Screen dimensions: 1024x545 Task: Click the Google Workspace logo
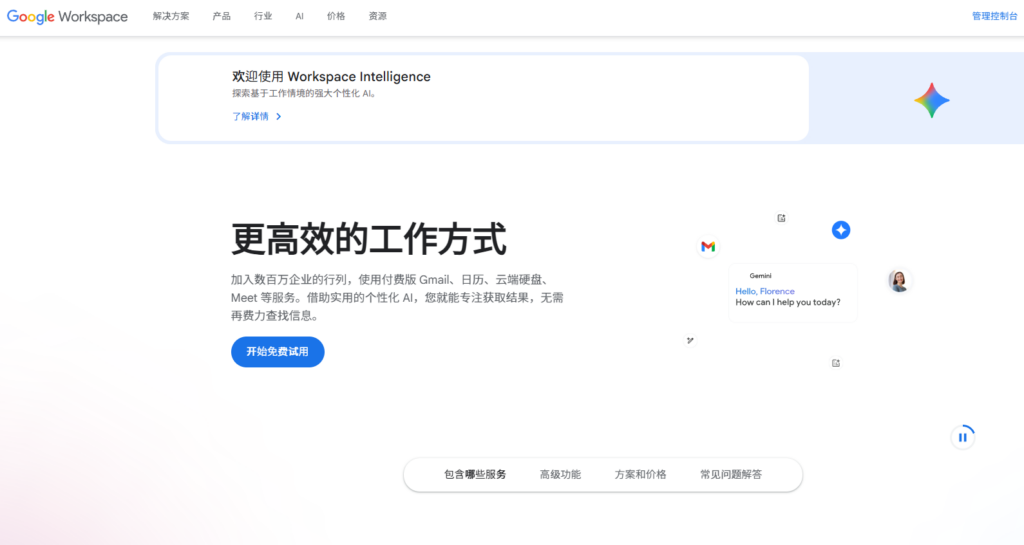(67, 16)
